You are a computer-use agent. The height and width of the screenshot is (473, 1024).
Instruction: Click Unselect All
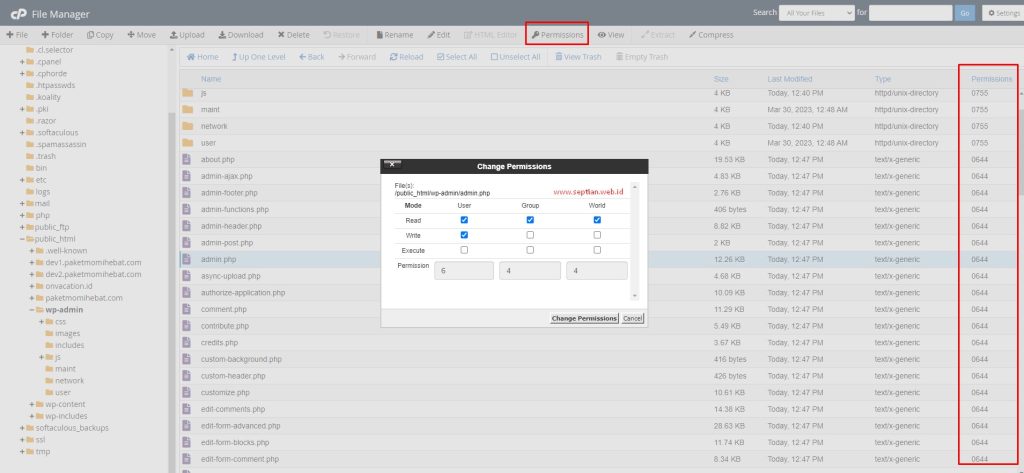tap(515, 57)
